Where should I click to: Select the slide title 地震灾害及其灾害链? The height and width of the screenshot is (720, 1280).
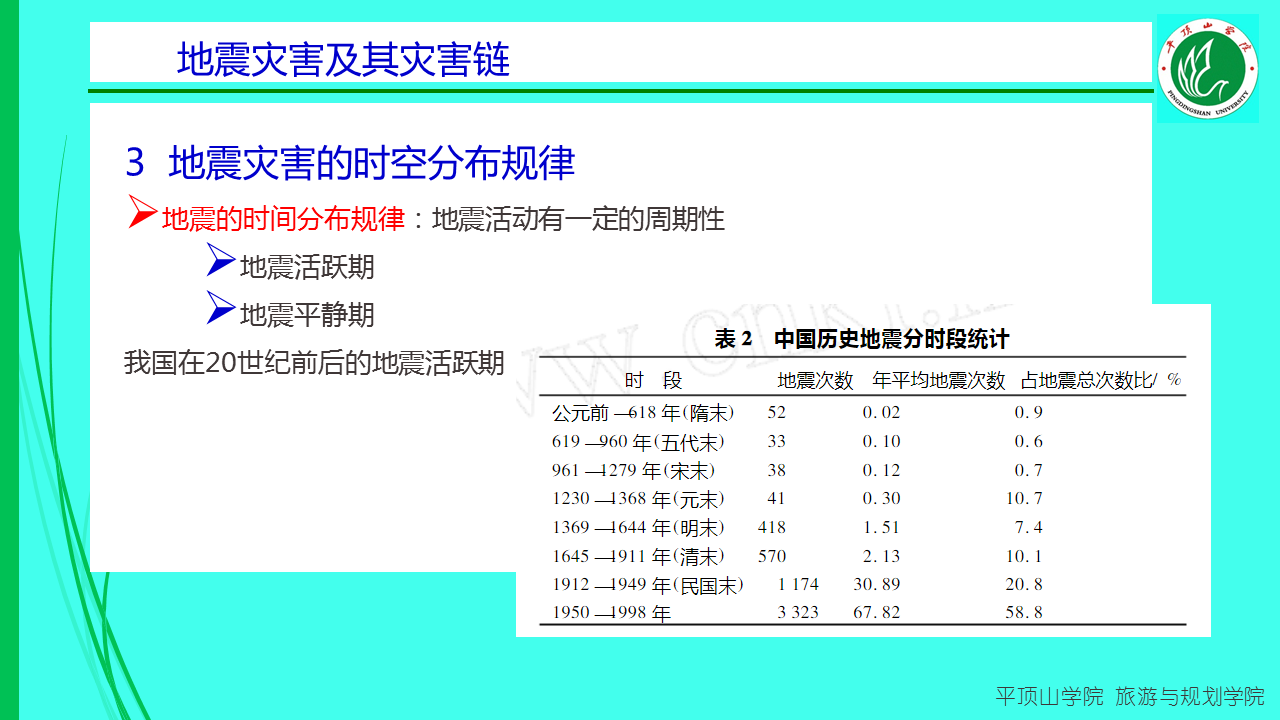click(343, 60)
